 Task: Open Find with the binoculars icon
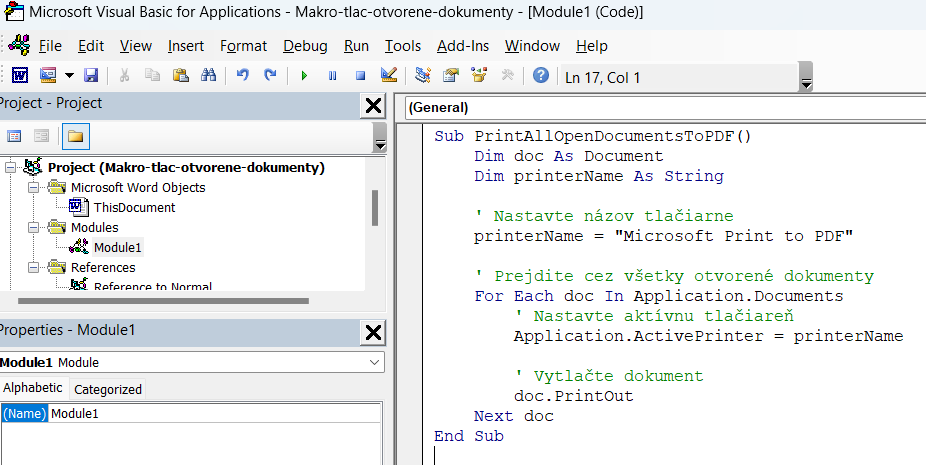[209, 76]
